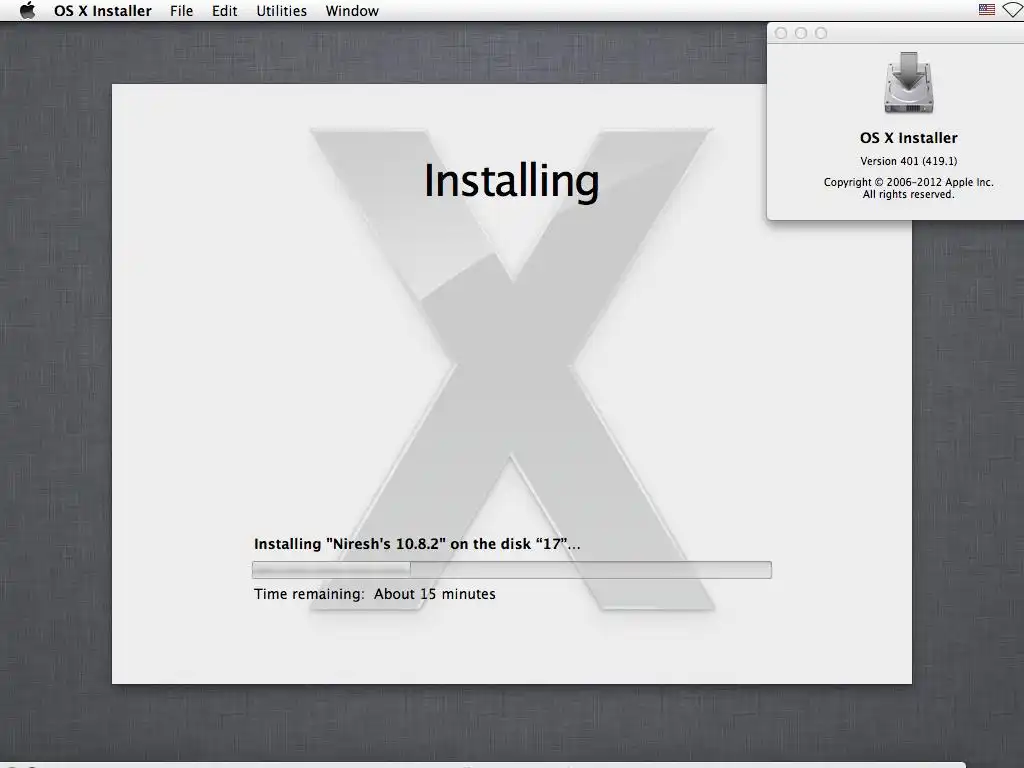Zoom the About OS X Installer window

coord(821,33)
